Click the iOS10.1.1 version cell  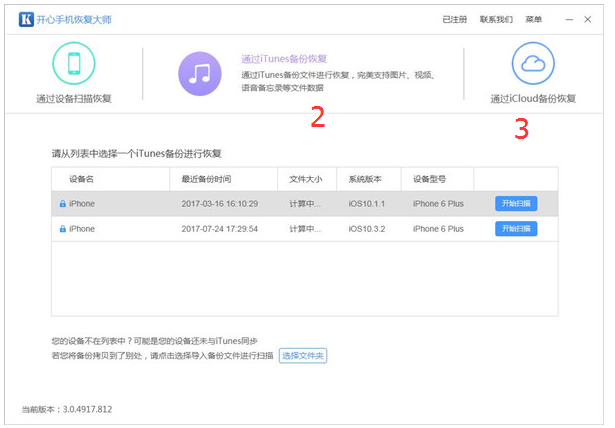coord(367,204)
